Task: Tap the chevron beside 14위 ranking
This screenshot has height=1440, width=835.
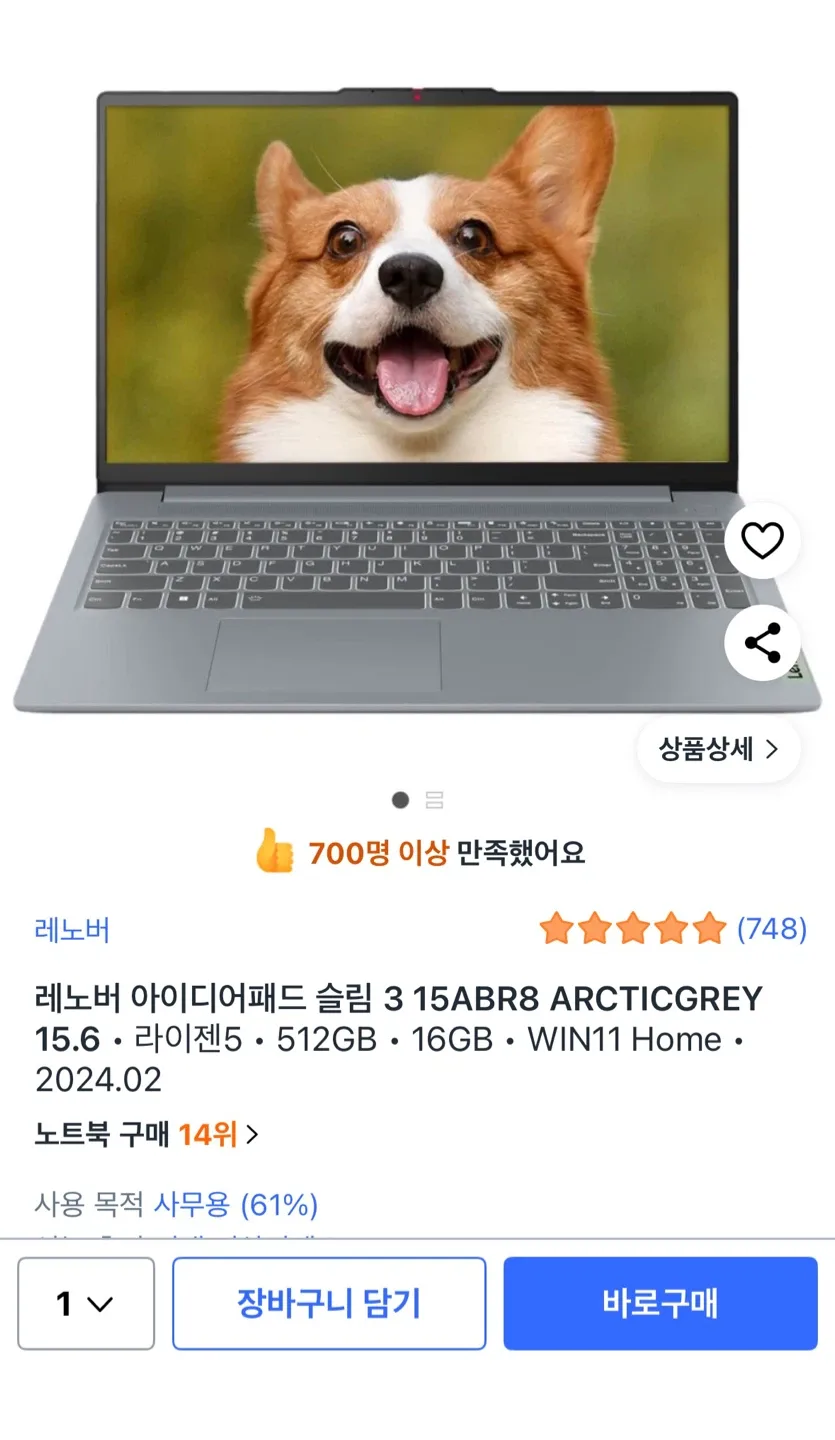Action: [253, 1135]
